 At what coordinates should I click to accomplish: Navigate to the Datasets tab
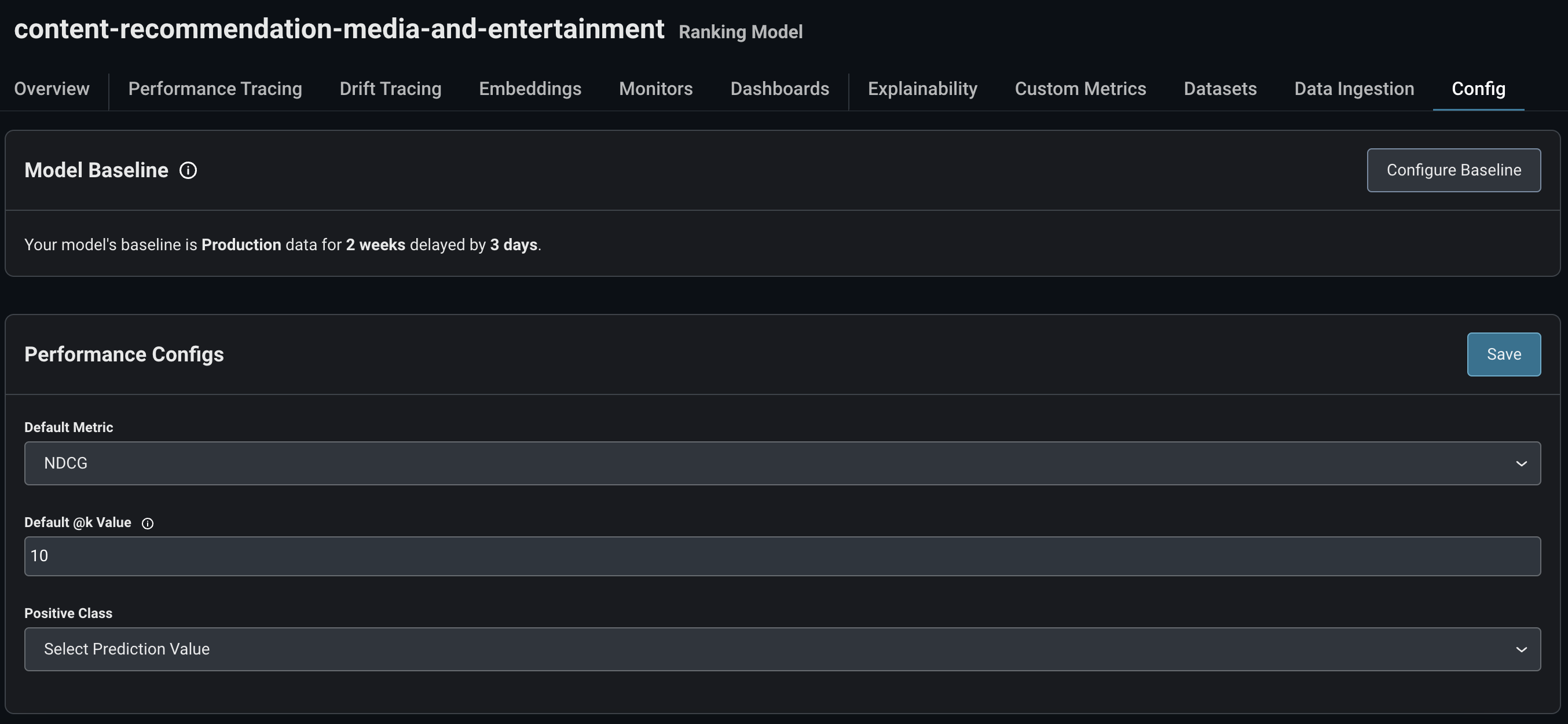pos(1220,89)
